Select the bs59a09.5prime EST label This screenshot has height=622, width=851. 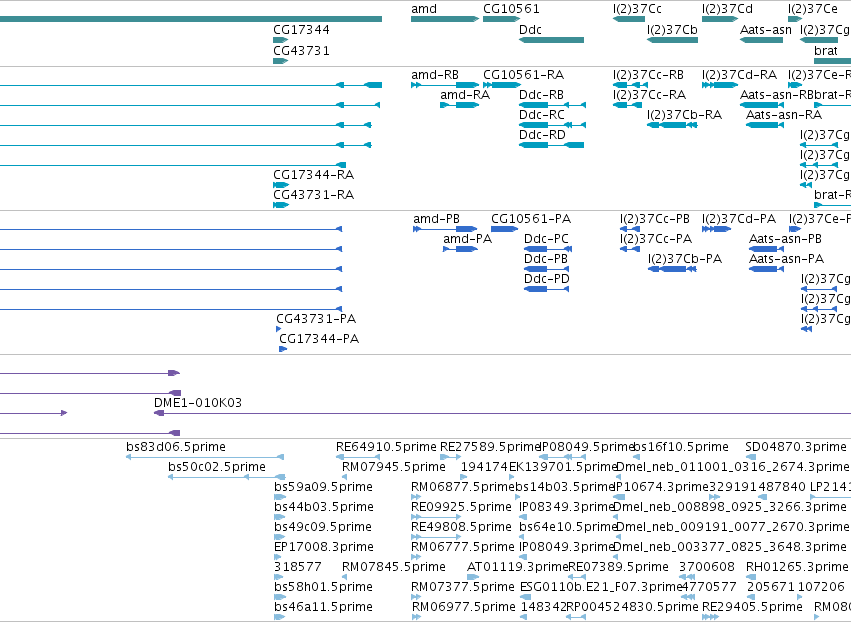point(323,487)
